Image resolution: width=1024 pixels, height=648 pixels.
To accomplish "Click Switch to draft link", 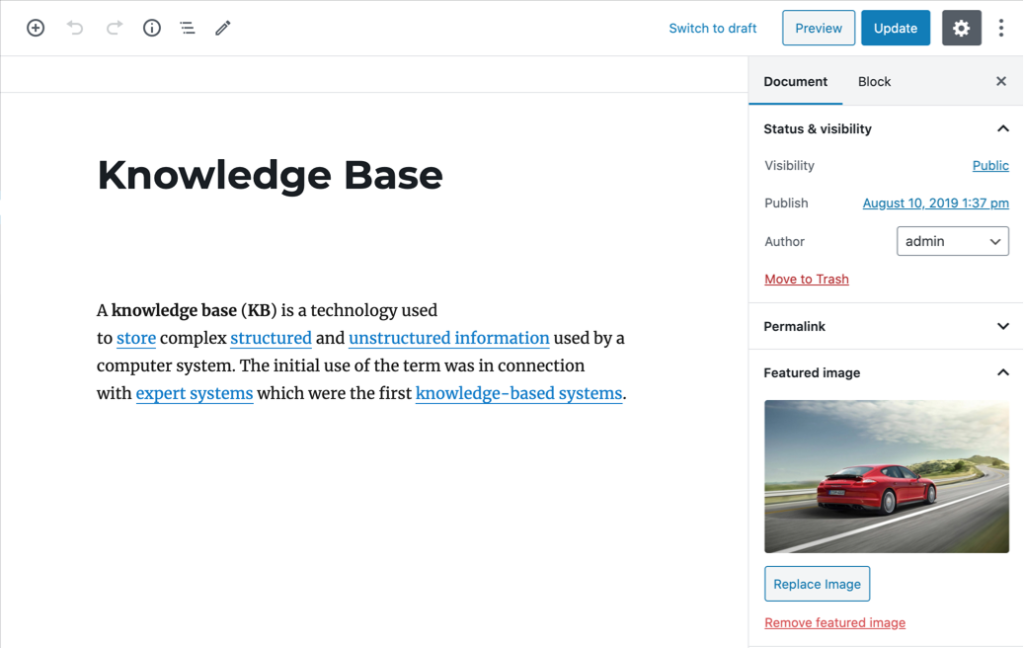I will (x=712, y=28).
